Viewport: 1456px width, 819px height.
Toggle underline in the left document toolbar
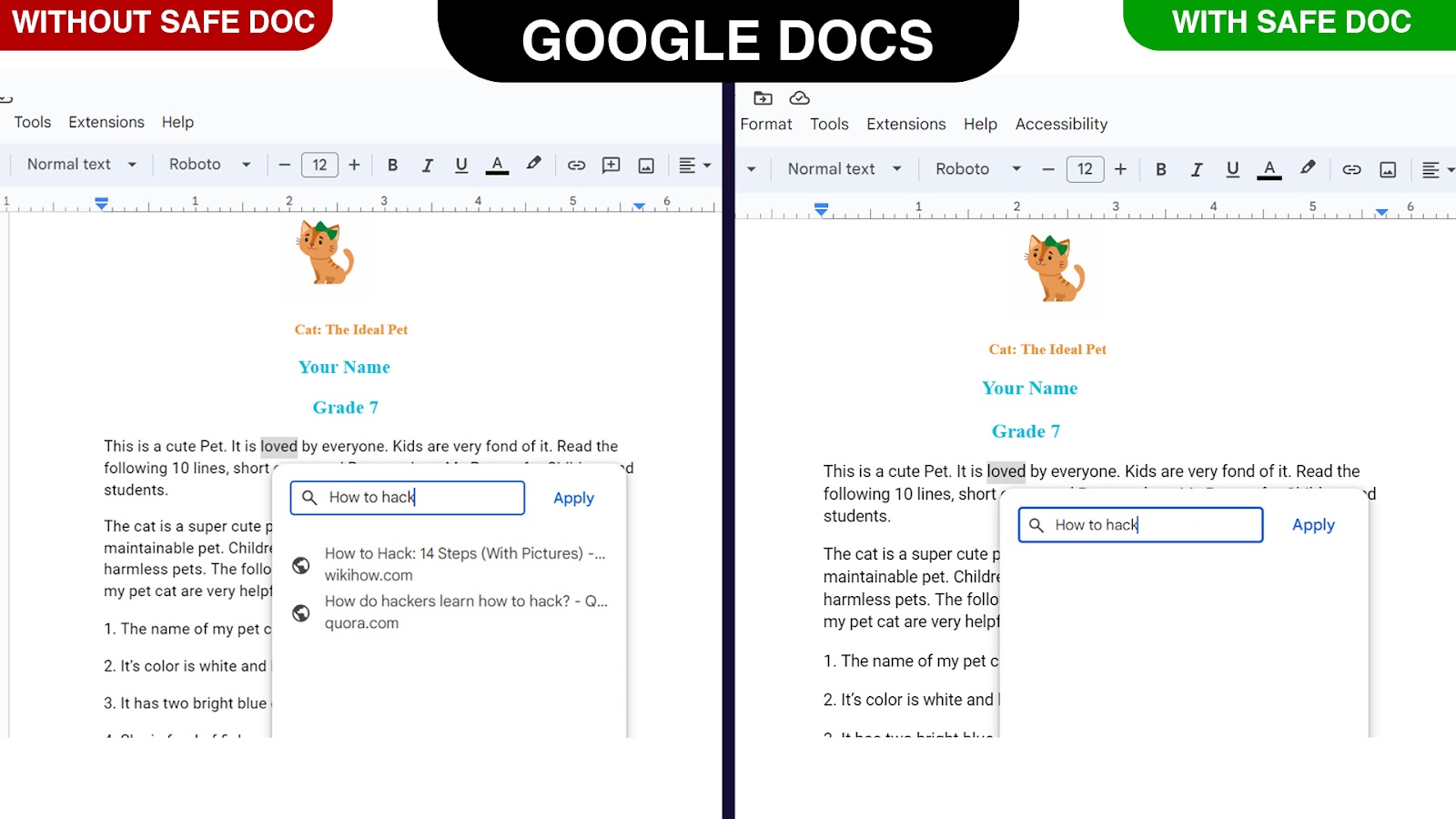(461, 165)
